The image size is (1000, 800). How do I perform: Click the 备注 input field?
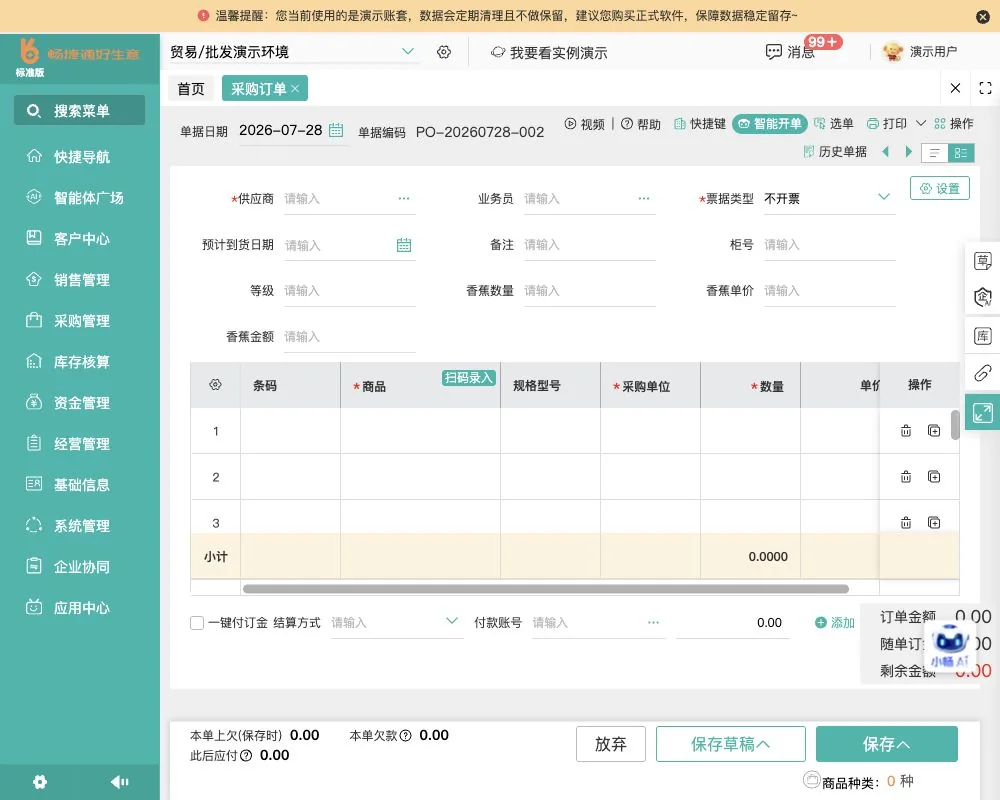click(x=589, y=245)
